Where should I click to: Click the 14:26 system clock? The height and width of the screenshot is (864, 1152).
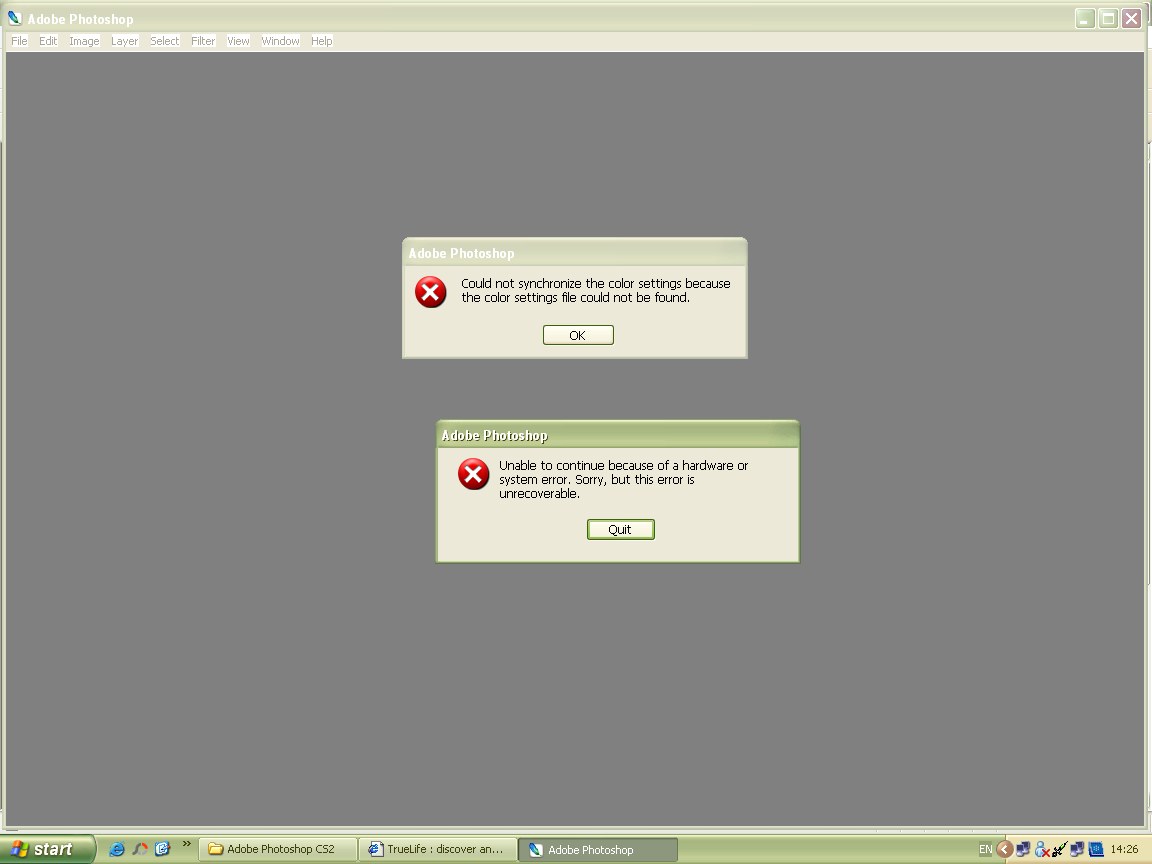[1124, 849]
